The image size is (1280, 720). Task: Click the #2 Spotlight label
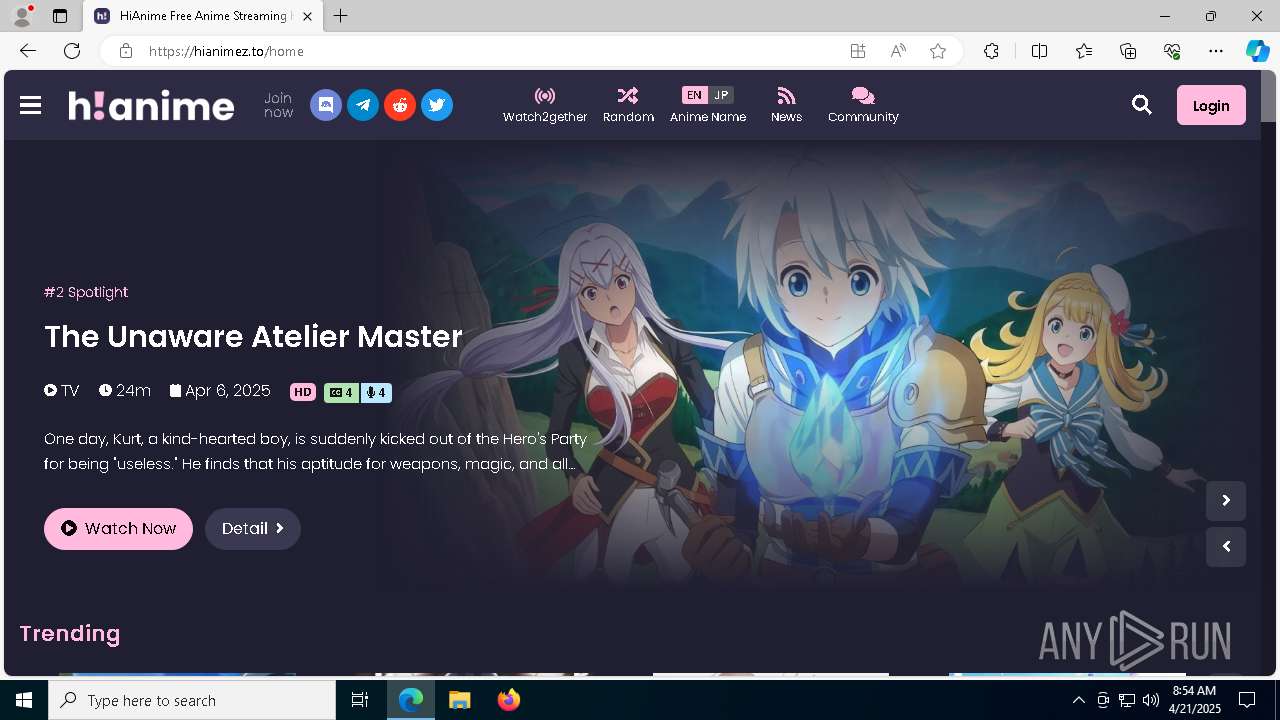(x=86, y=292)
